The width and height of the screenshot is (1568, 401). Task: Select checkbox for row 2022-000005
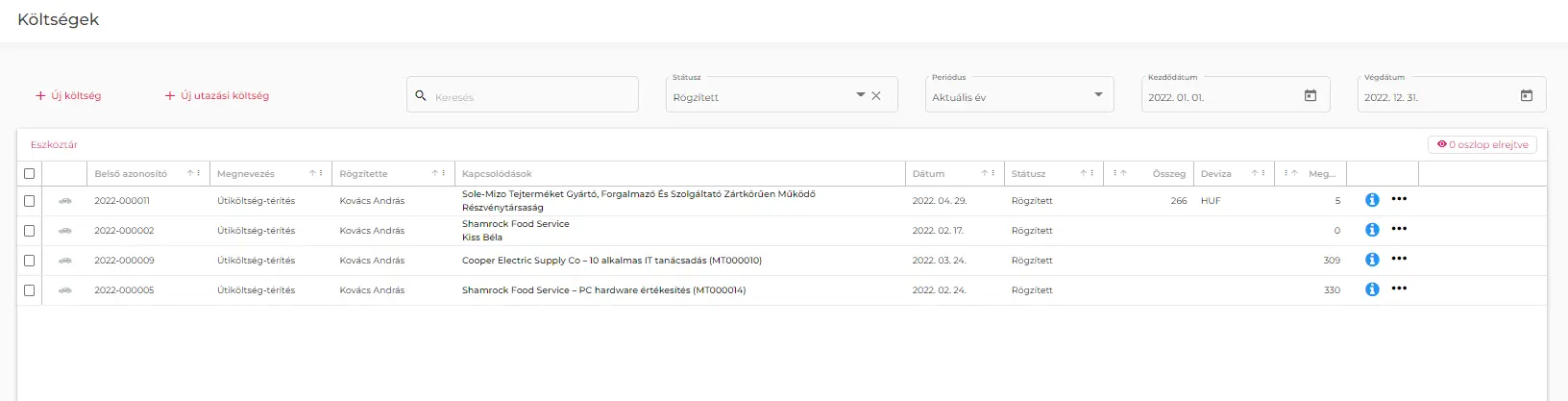[x=30, y=290]
